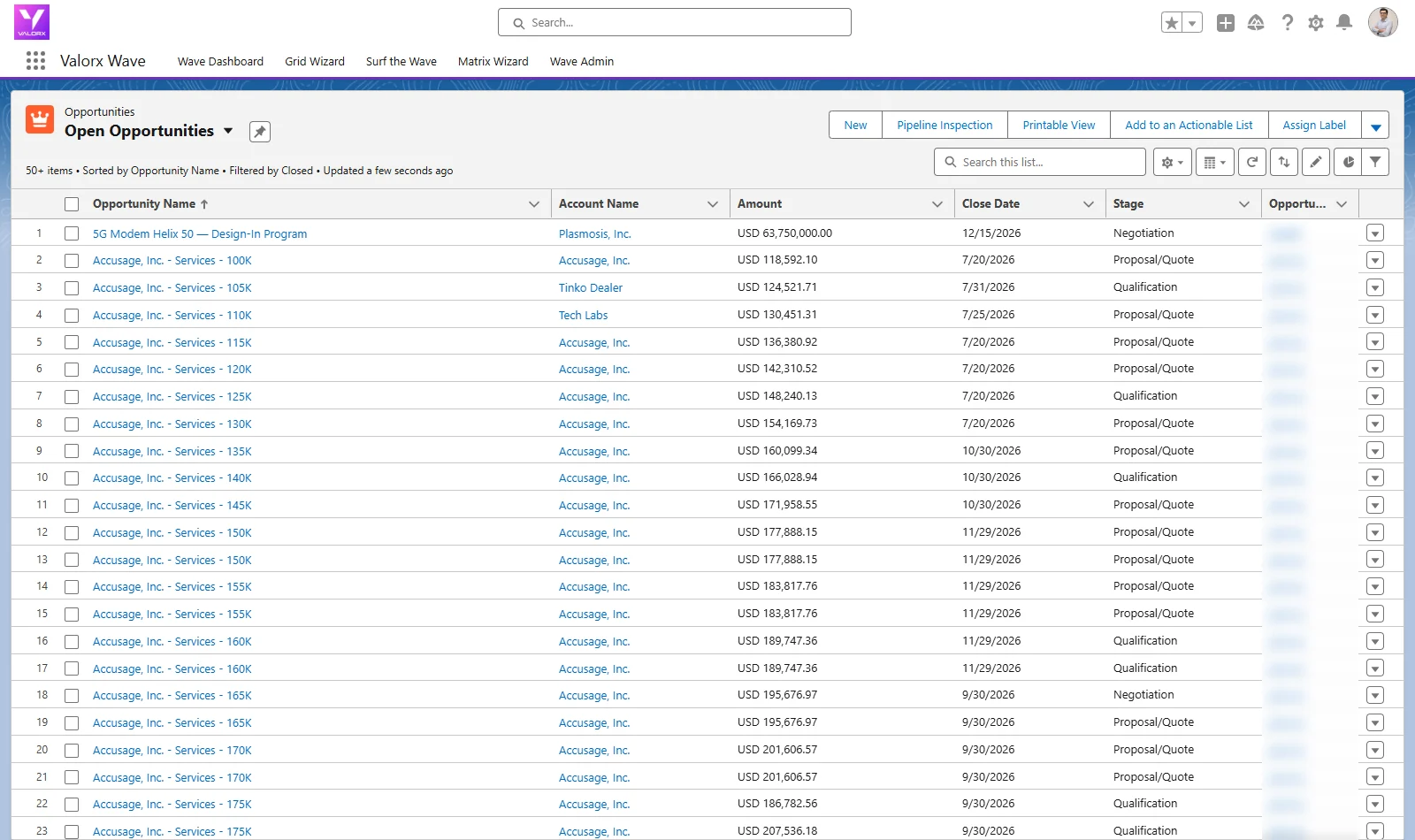Pin the Open Opportunities list view
The width and height of the screenshot is (1415, 840).
259,132
